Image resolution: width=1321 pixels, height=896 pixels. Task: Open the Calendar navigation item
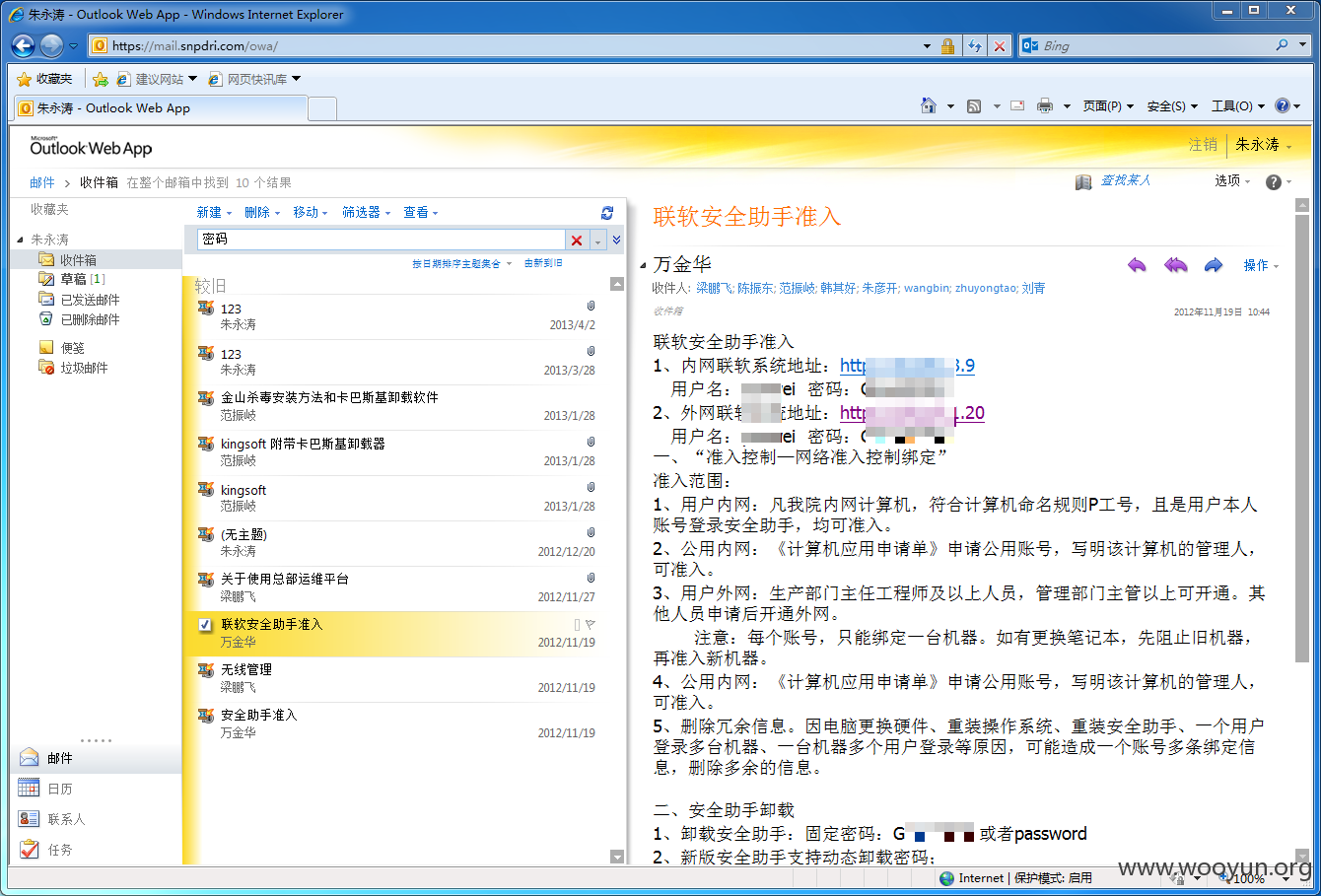pyautogui.click(x=96, y=789)
